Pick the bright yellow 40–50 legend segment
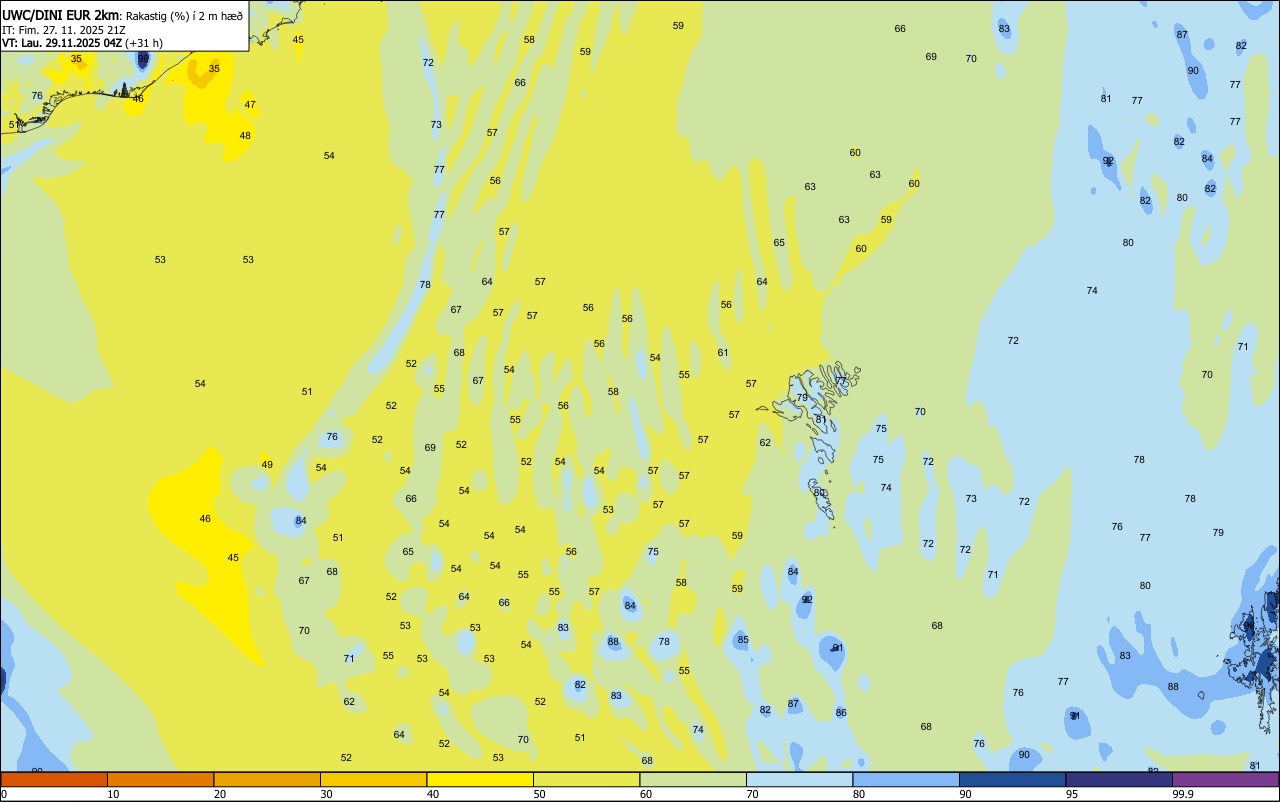This screenshot has width=1280, height=802. (480, 779)
